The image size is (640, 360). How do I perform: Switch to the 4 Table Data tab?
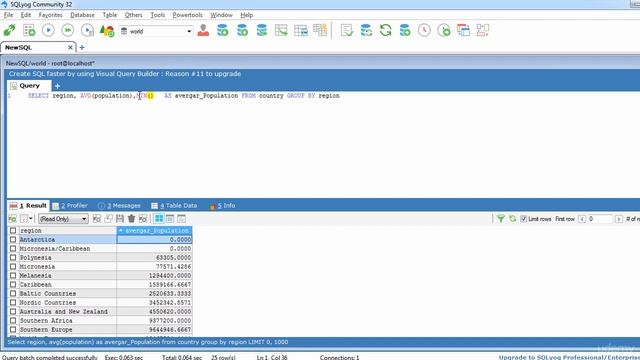tap(174, 206)
